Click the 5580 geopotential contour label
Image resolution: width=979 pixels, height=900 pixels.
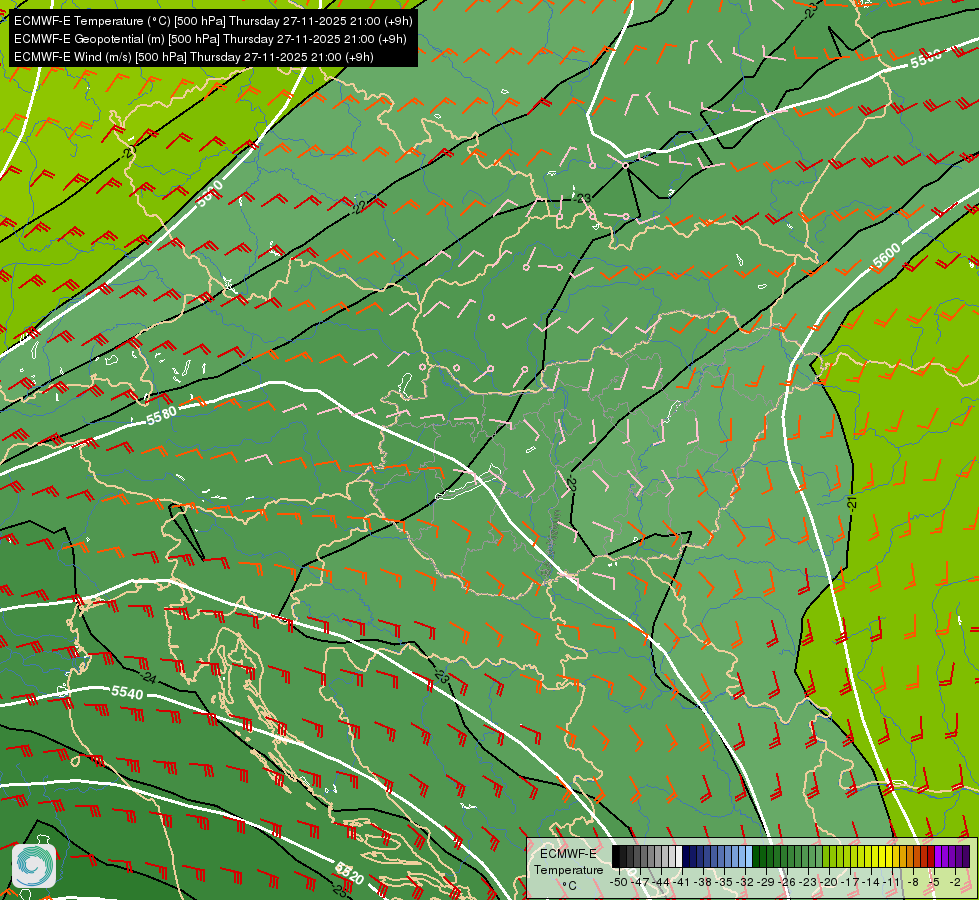pos(162,416)
